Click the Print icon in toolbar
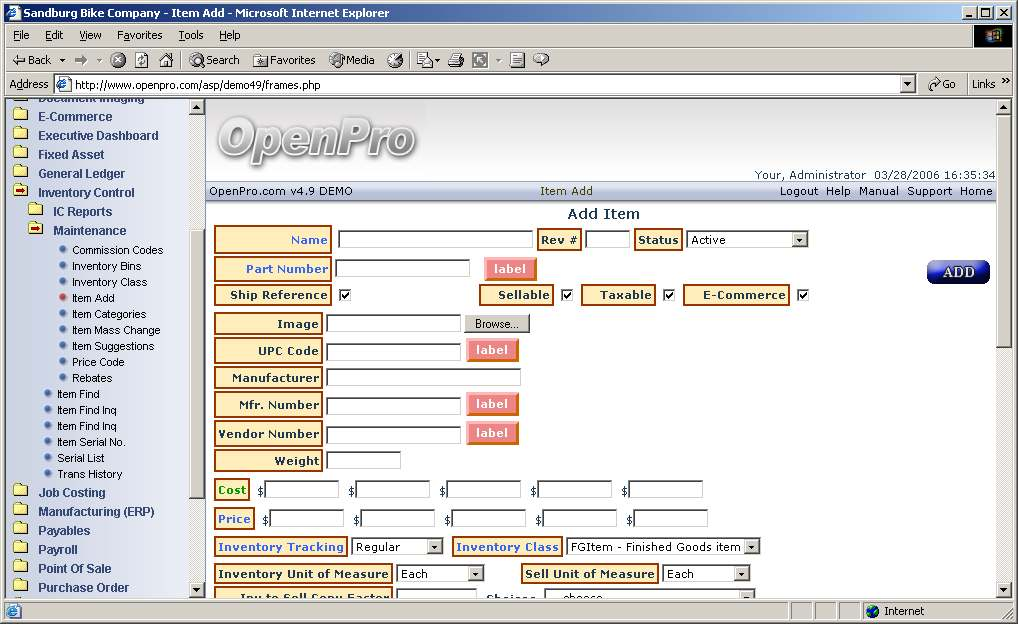The height and width of the screenshot is (624, 1018). pyautogui.click(x=455, y=60)
